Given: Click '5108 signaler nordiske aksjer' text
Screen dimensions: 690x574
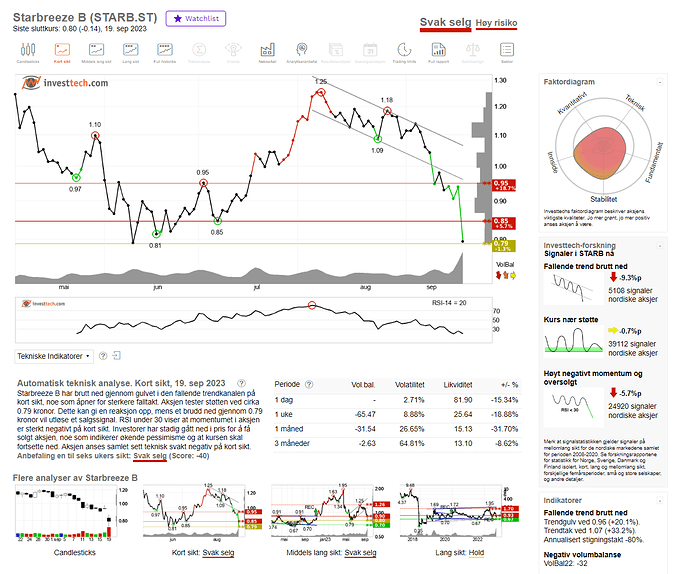Looking at the screenshot, I should click(x=633, y=295).
